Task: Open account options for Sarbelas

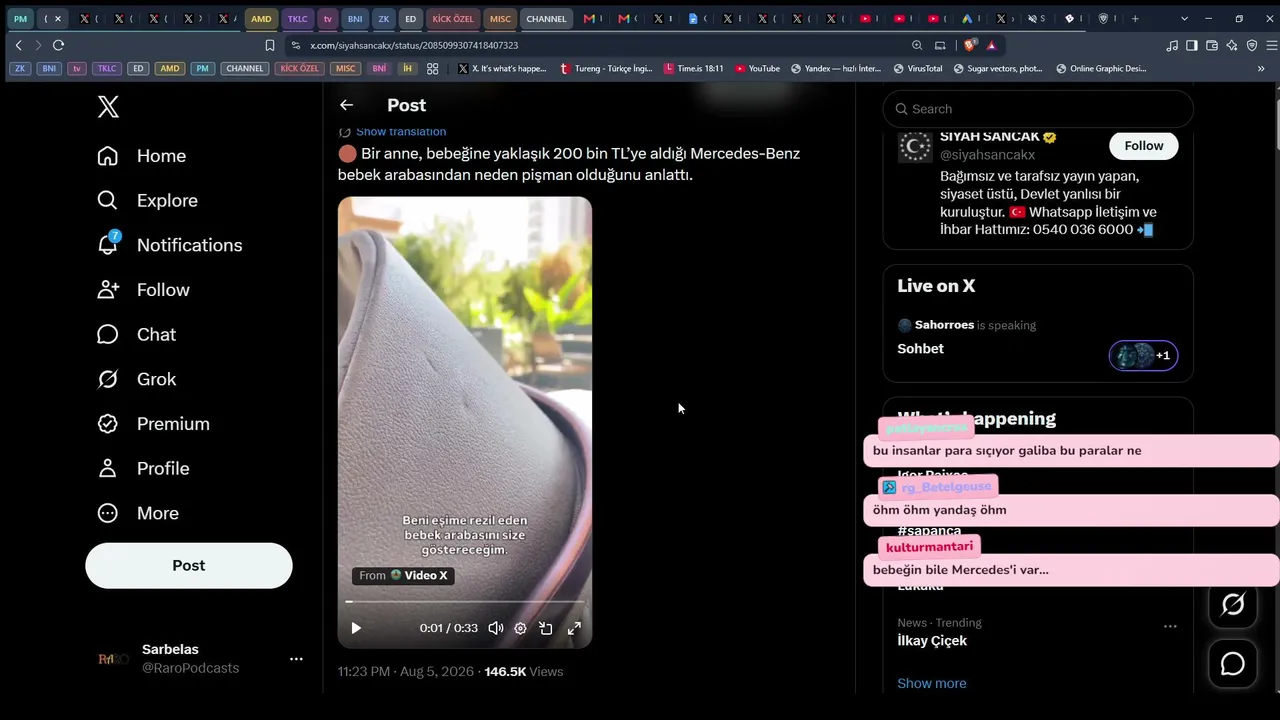Action: pyautogui.click(x=296, y=659)
